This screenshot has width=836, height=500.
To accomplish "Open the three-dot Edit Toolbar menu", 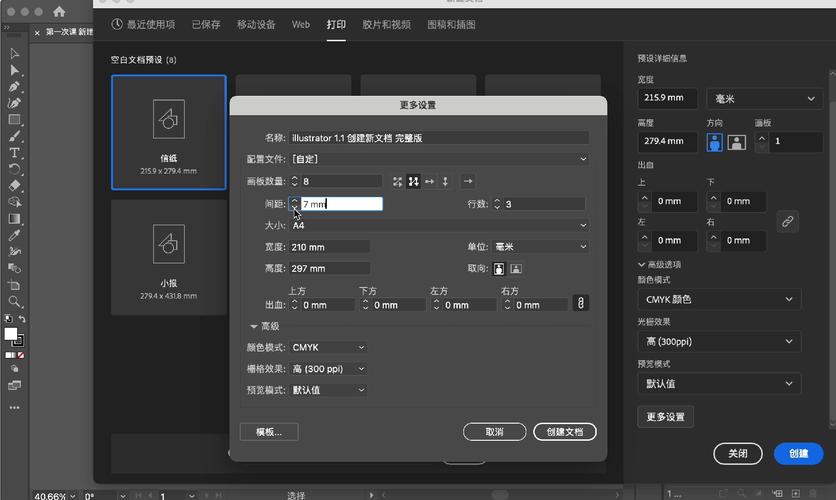I will (x=14, y=408).
